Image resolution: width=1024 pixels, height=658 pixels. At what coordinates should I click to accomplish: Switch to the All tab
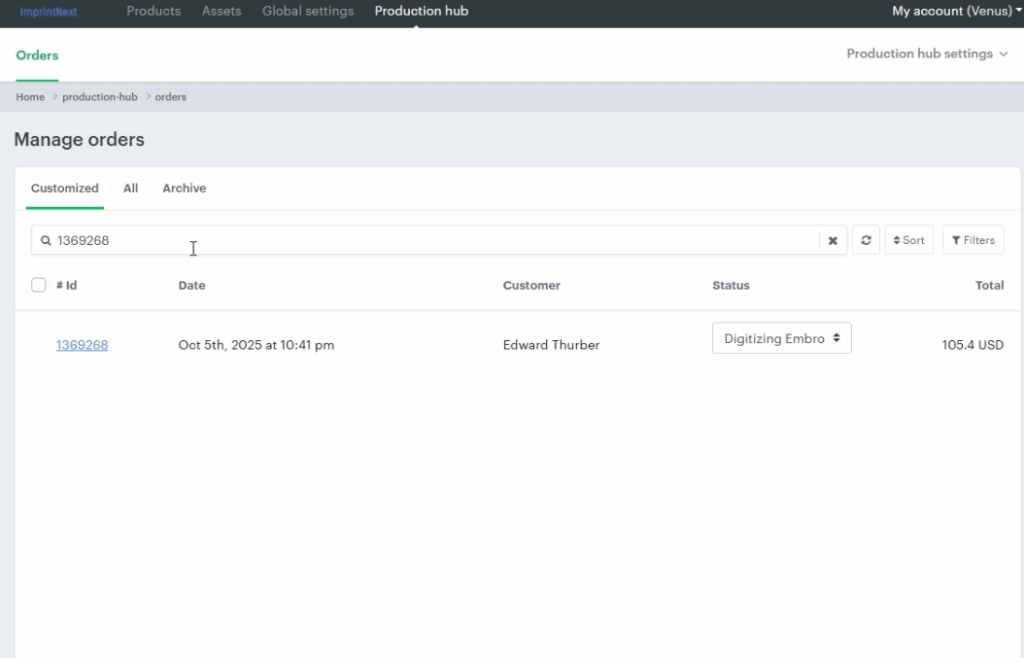[131, 188]
